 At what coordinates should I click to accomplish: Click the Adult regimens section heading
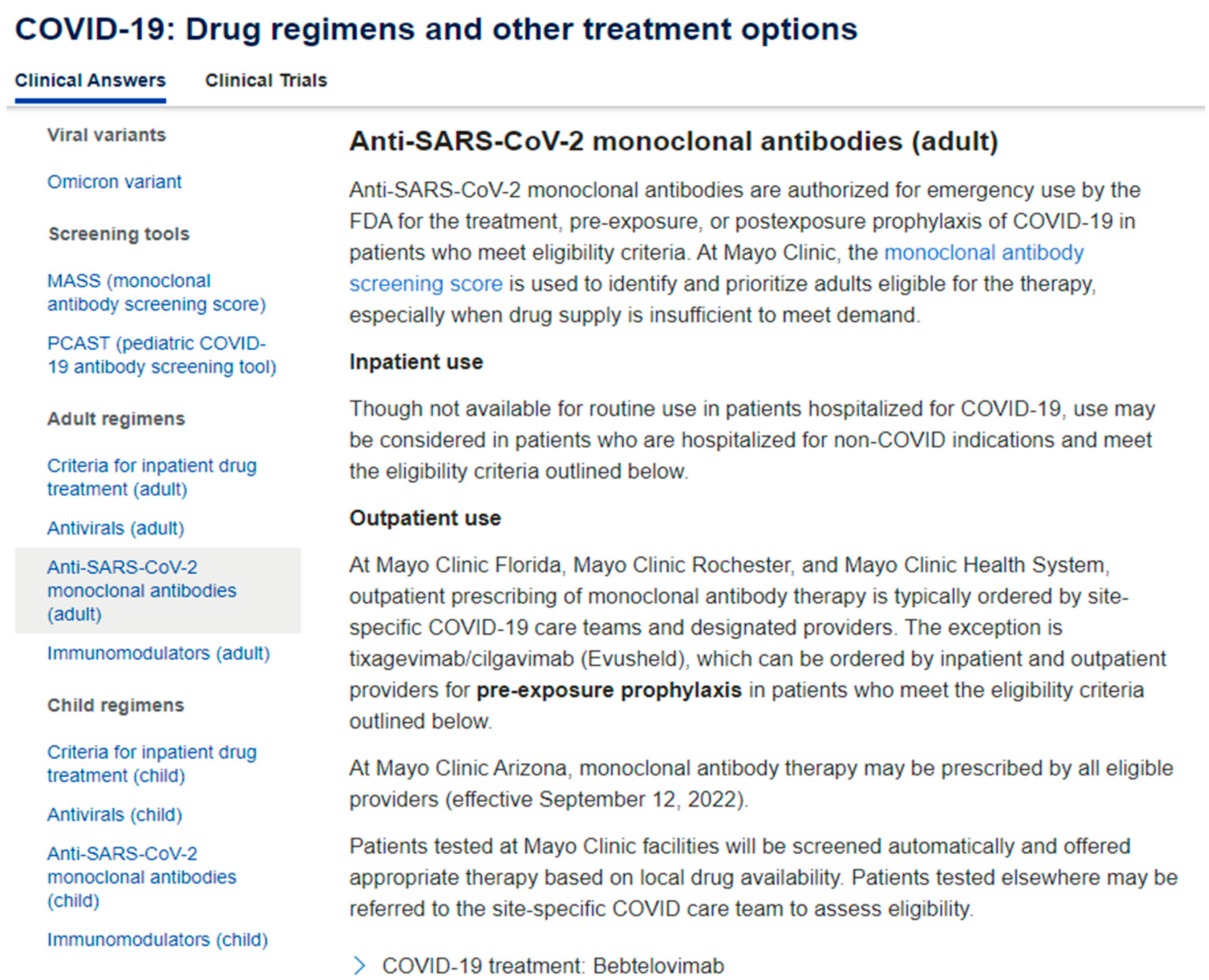point(116,419)
